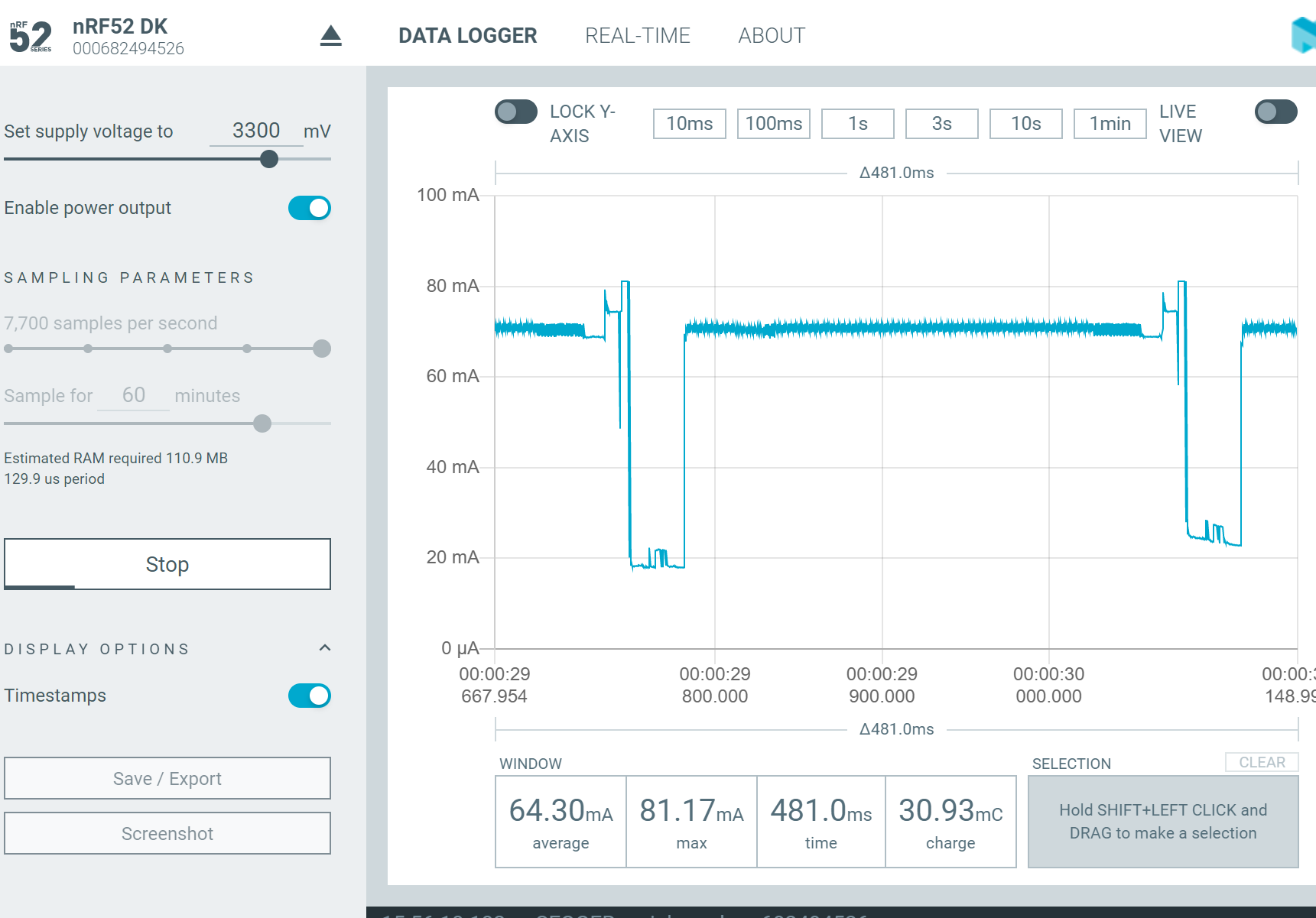The image size is (1316, 918).
Task: Click the Sample for minutes slider handle
Action: (262, 423)
